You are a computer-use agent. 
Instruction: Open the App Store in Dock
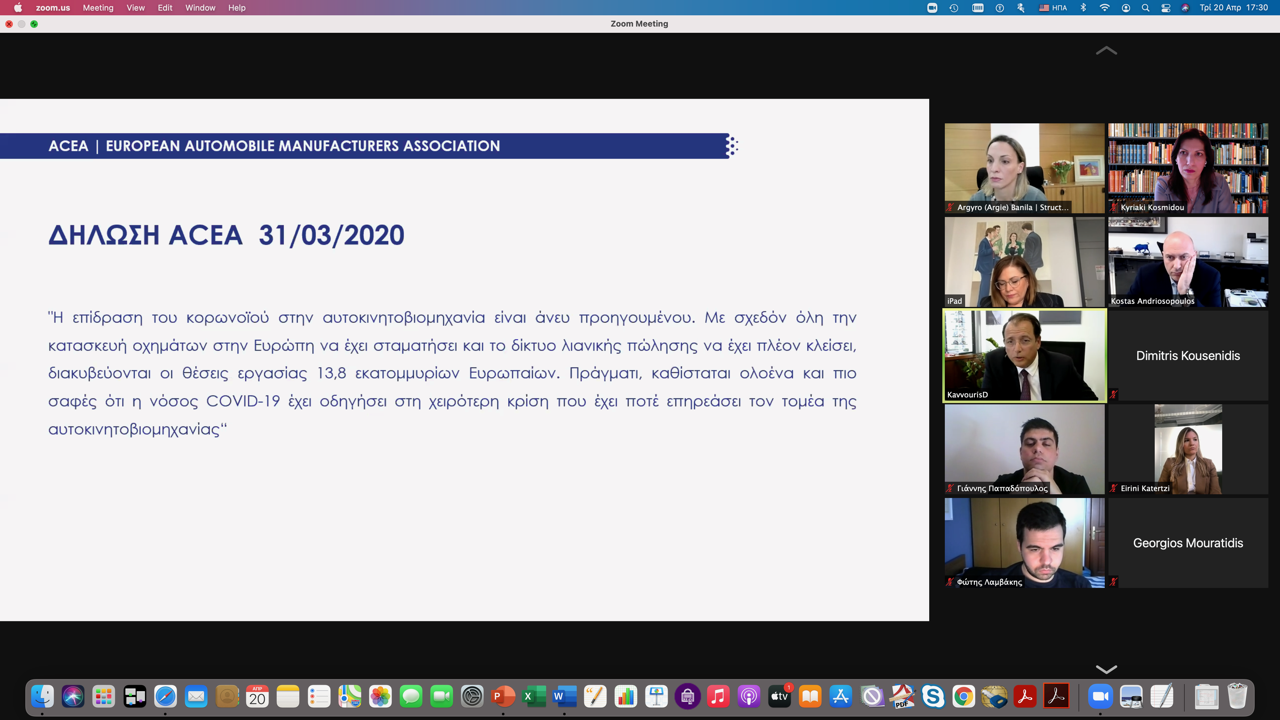[841, 696]
